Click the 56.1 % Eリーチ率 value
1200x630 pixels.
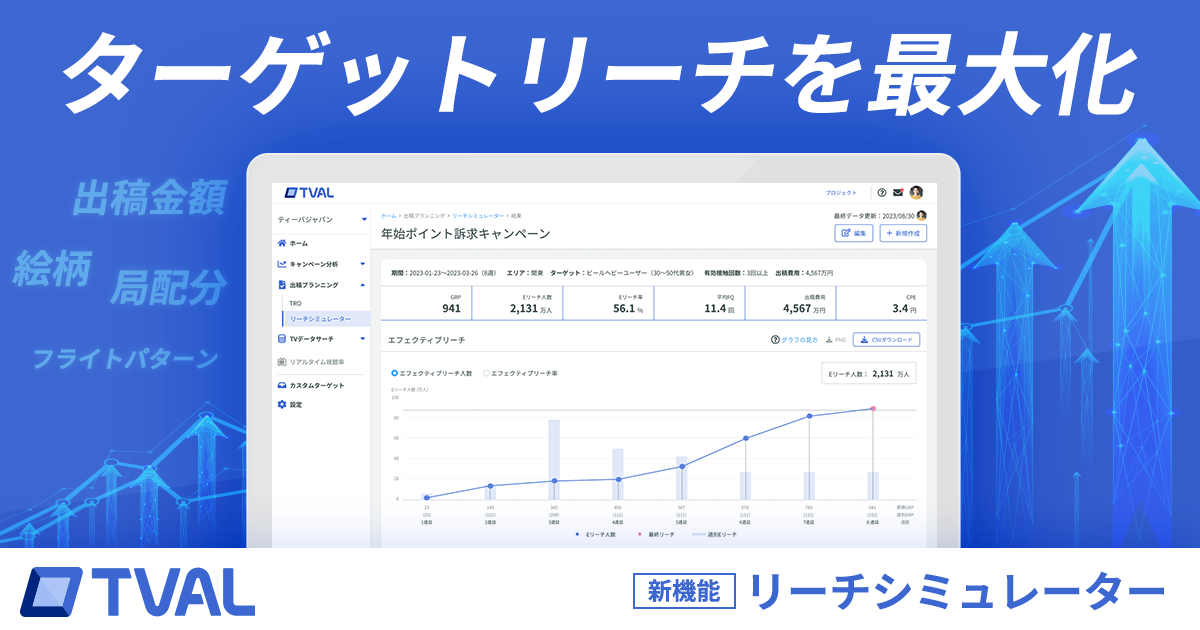(x=628, y=309)
